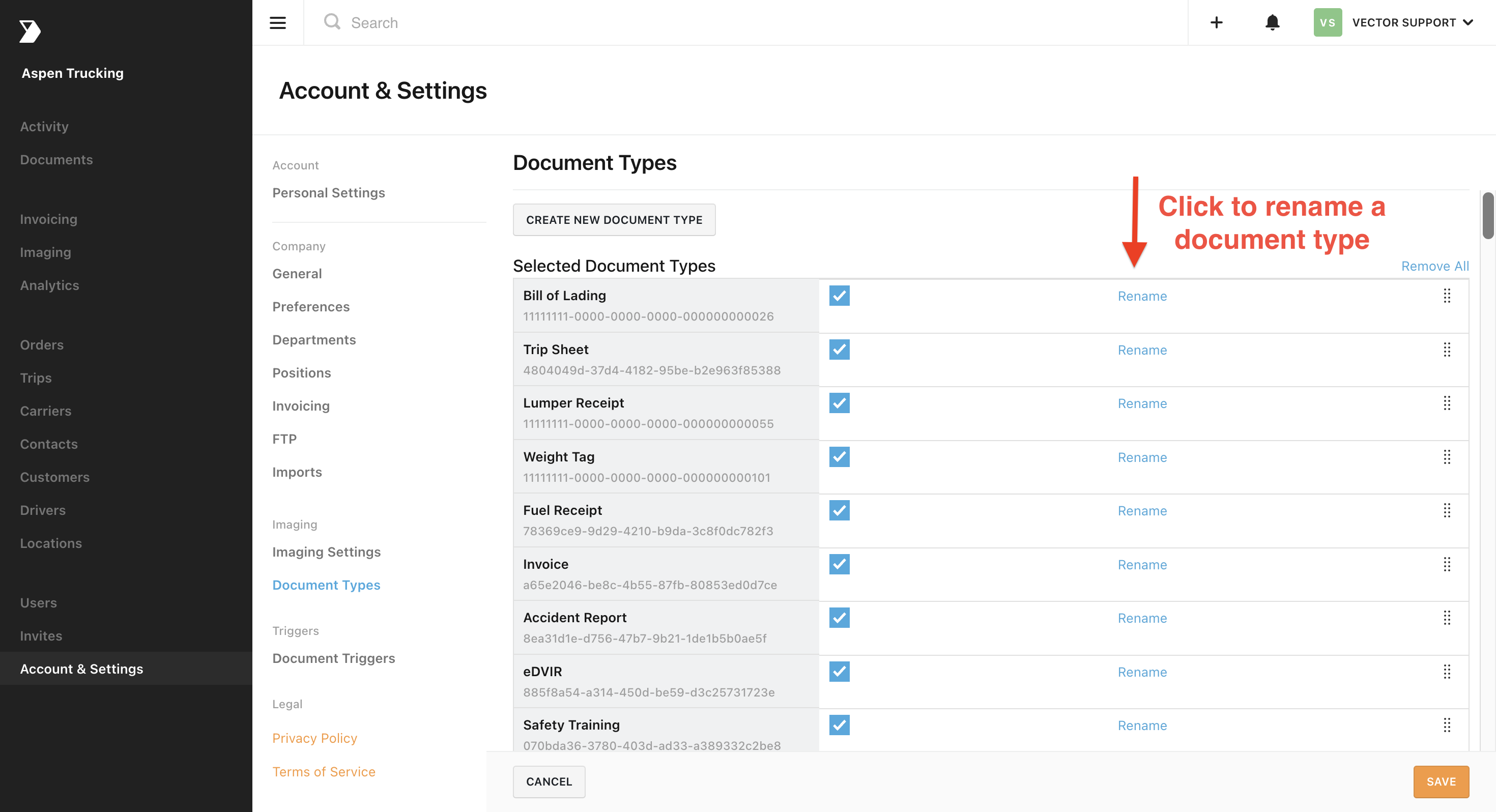This screenshot has height=812, width=1496.
Task: Click the Vector logo icon
Action: [x=30, y=31]
